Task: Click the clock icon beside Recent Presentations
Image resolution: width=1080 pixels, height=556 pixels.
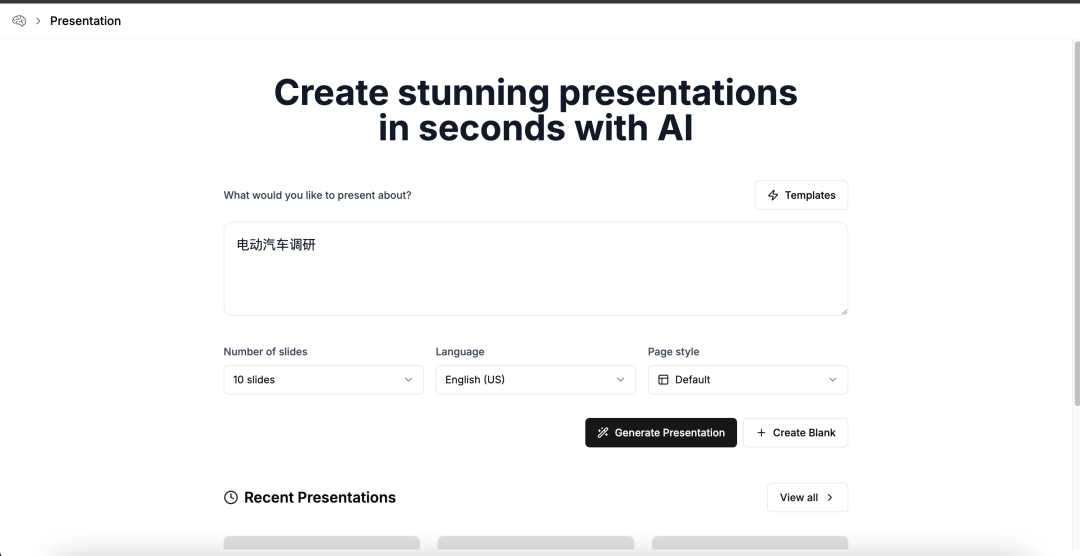Action: [x=231, y=497]
